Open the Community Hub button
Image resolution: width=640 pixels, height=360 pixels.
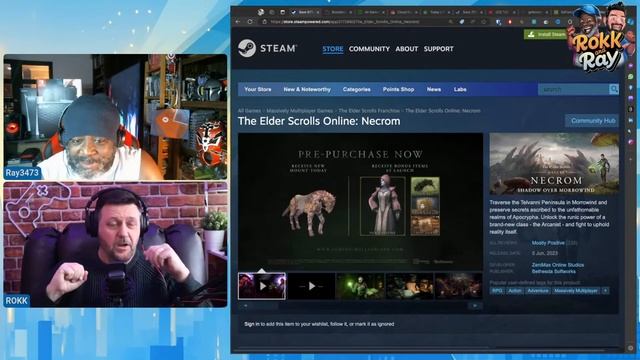(592, 121)
